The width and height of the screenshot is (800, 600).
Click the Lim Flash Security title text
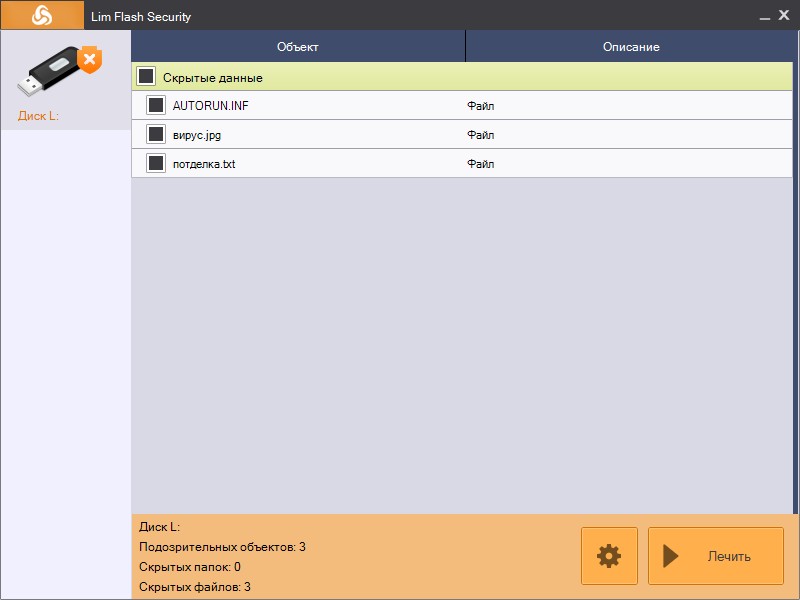(141, 17)
